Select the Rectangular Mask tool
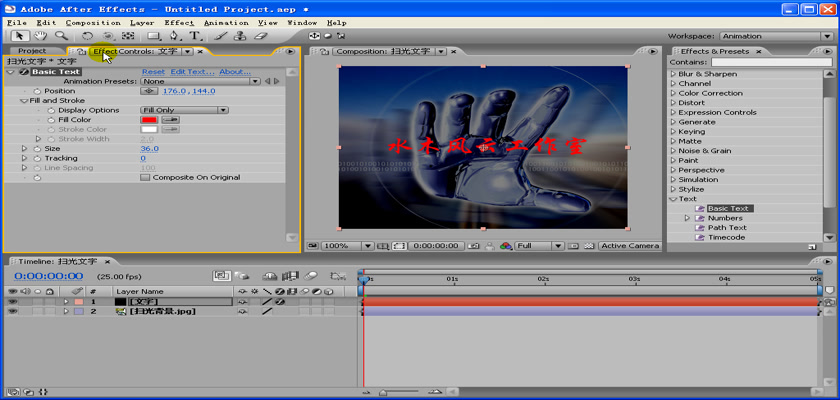The height and width of the screenshot is (400, 840). click(155, 36)
